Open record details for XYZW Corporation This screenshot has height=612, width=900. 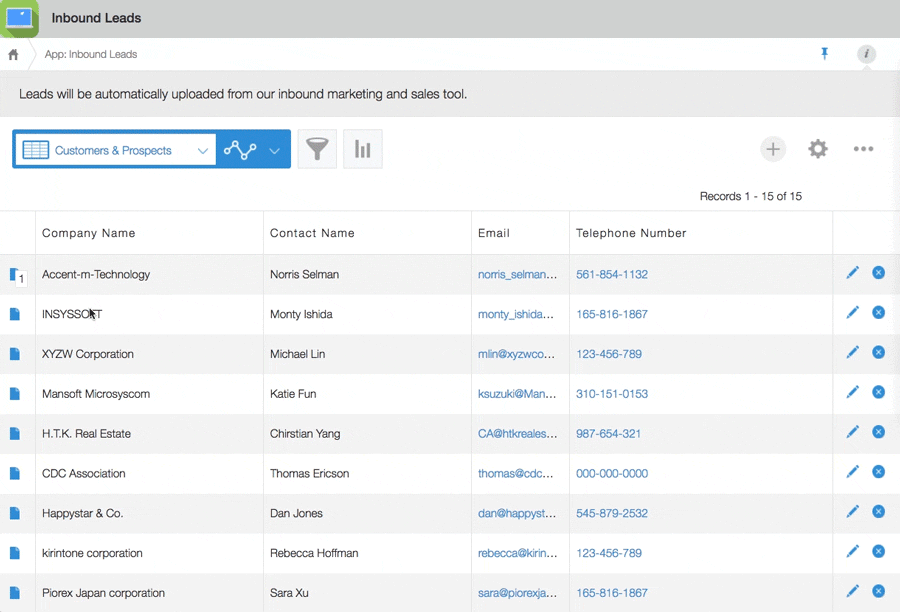click(15, 354)
